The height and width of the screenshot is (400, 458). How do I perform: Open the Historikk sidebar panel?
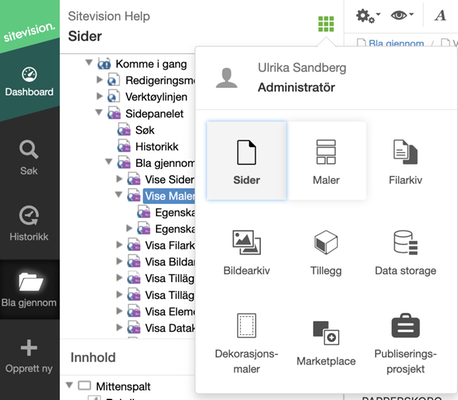(29, 223)
